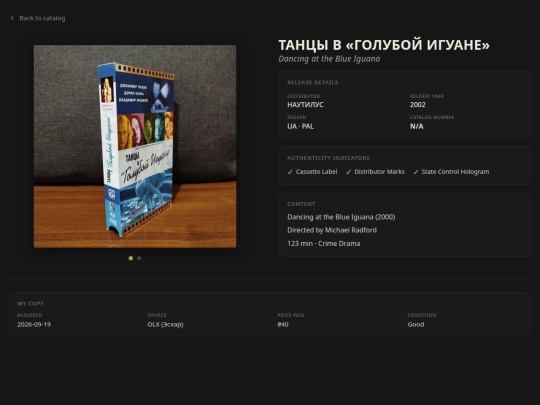
Task: Click the AUTHENTICITY INDICATORS section heading
Action: pos(329,158)
